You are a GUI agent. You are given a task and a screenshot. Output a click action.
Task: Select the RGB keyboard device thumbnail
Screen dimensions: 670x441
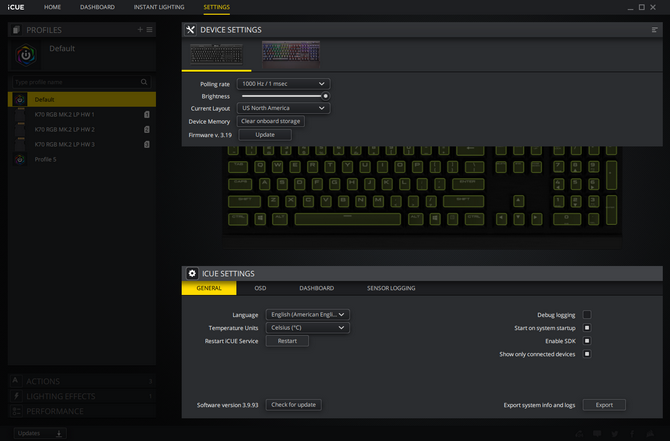pos(291,54)
